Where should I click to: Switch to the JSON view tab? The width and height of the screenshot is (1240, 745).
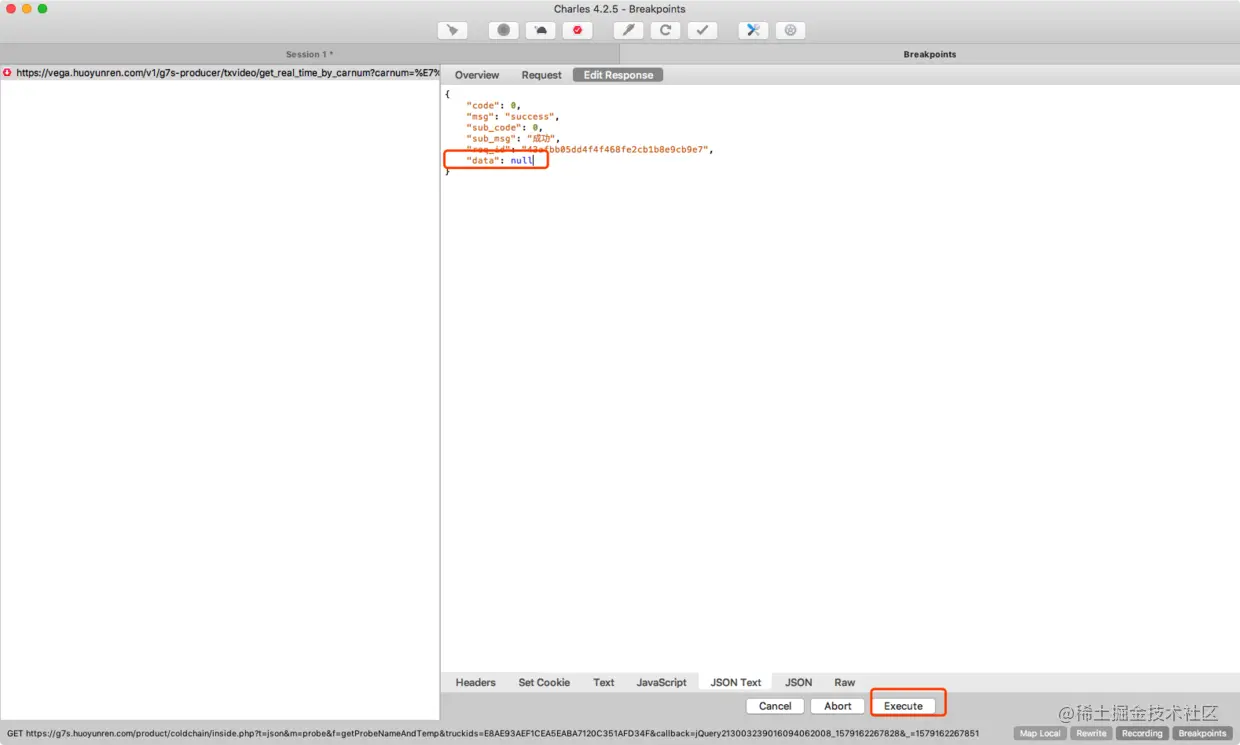coord(798,682)
